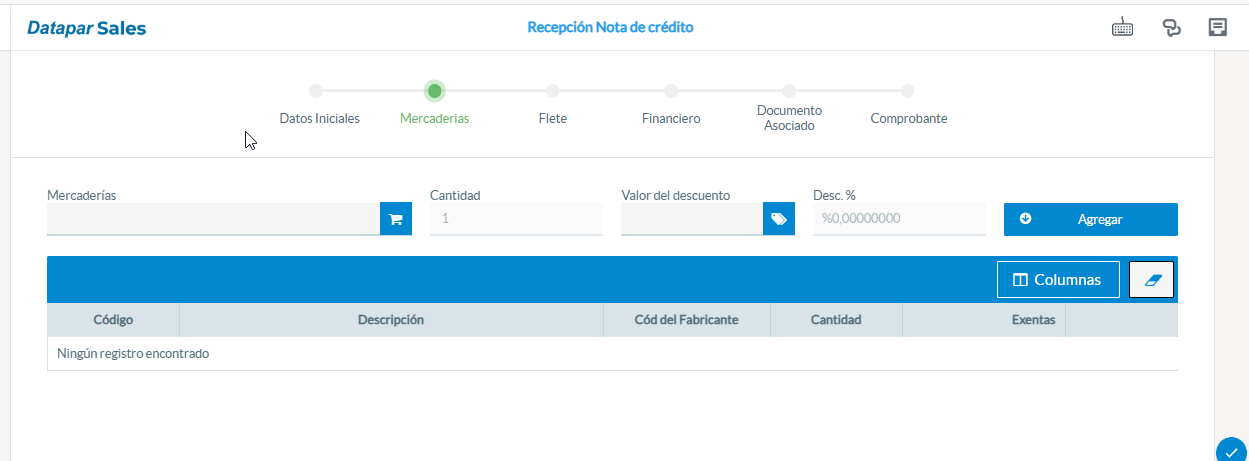Open the Columnas selector button
Image resolution: width=1249 pixels, height=461 pixels.
(1058, 280)
